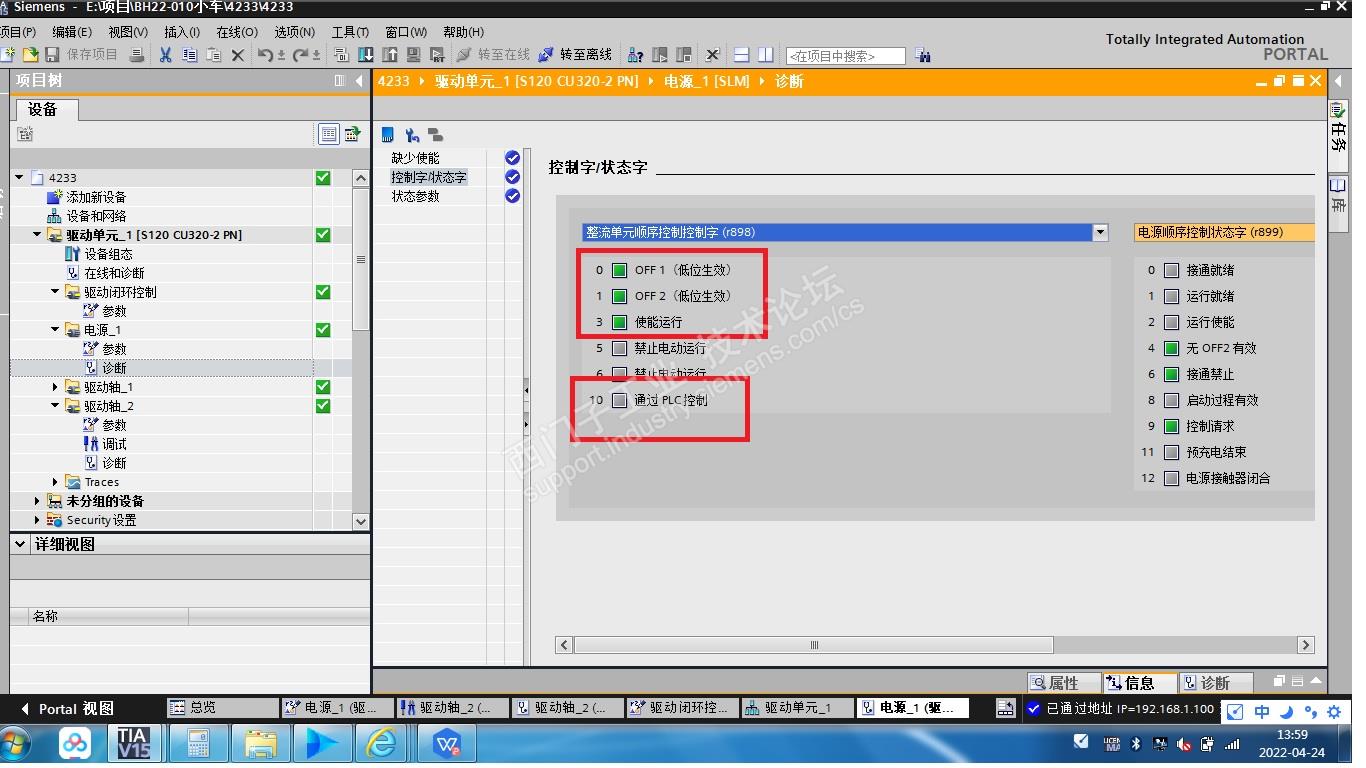
Task: Toggle the 使能运行 bit 3 indicator
Action: [619, 322]
